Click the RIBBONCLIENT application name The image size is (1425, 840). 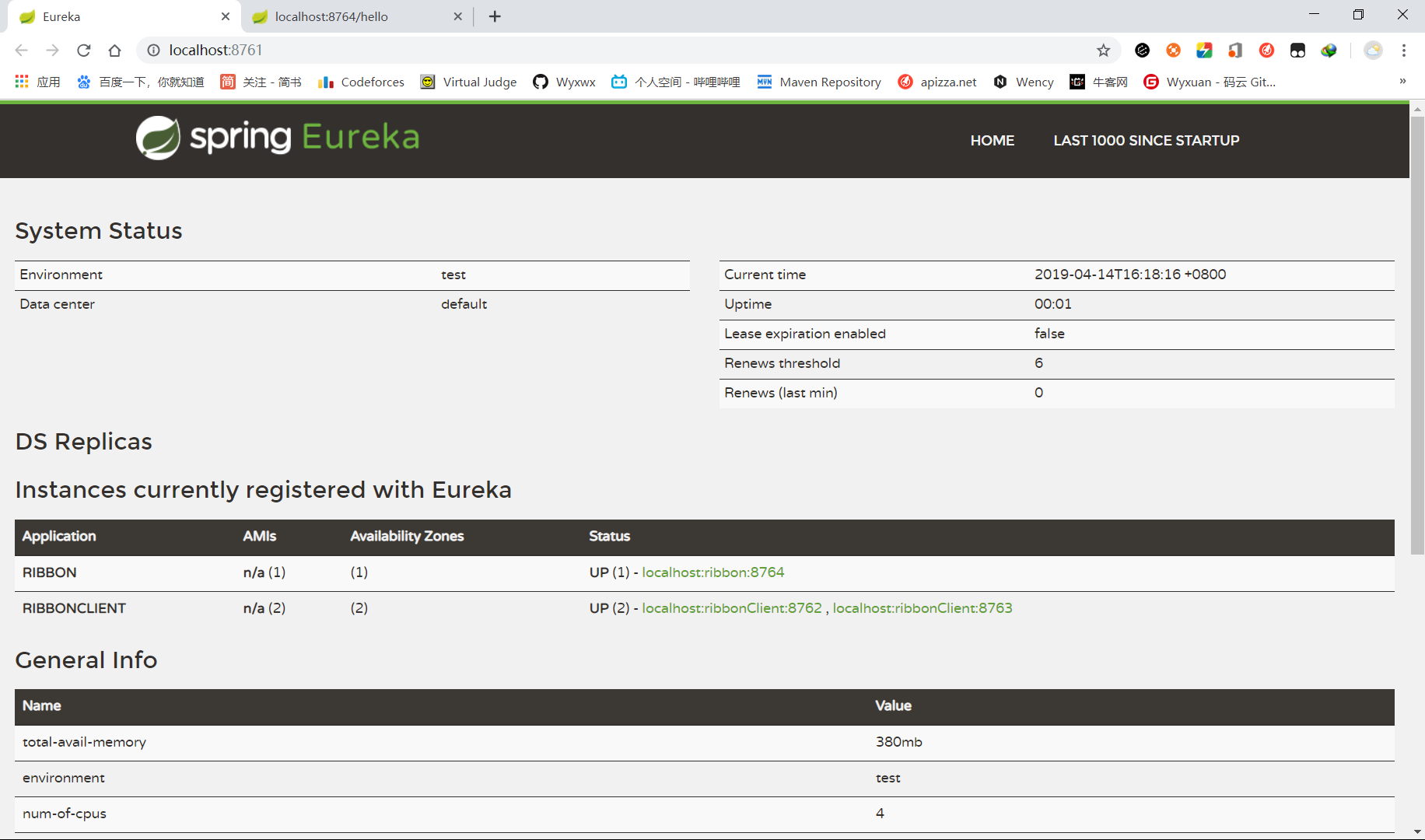point(74,608)
